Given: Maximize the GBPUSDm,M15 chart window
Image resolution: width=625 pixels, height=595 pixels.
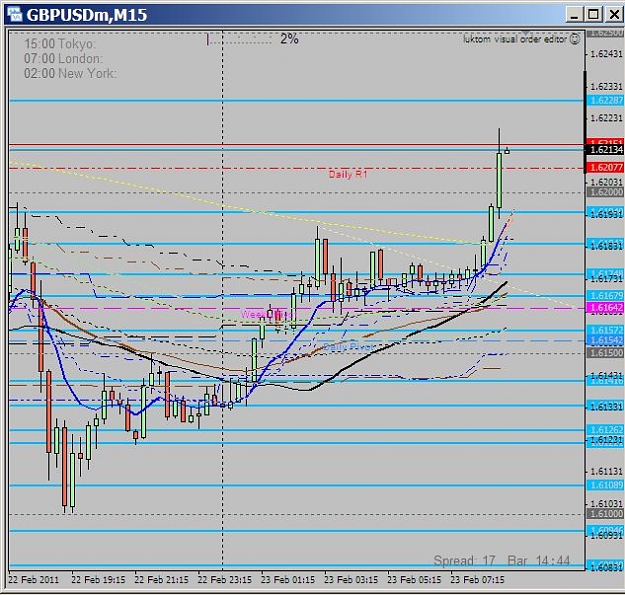Looking at the screenshot, I should 593,15.
